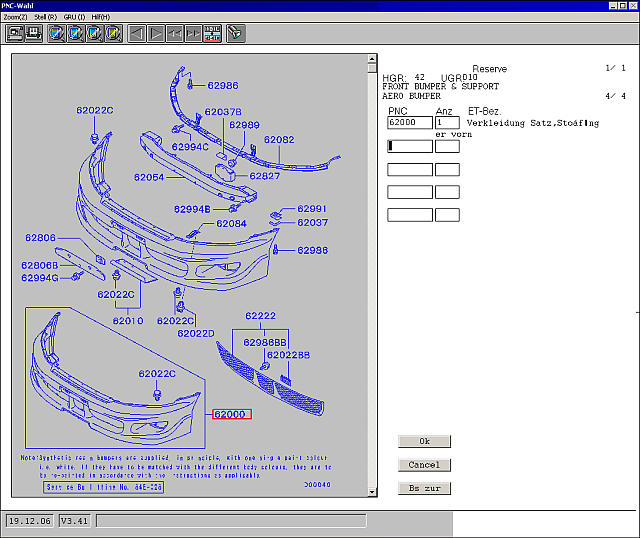Click the double left arrow rewind icon
Screen dimensions: 640x538
(175, 33)
